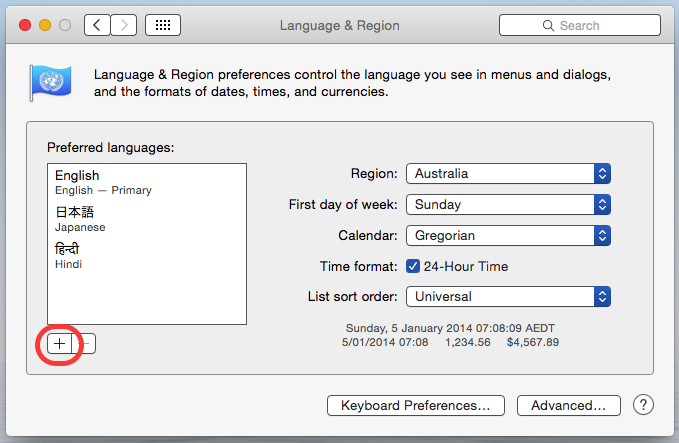The image size is (679, 443).
Task: Show all preferences with the grid icon
Action: pos(163,25)
